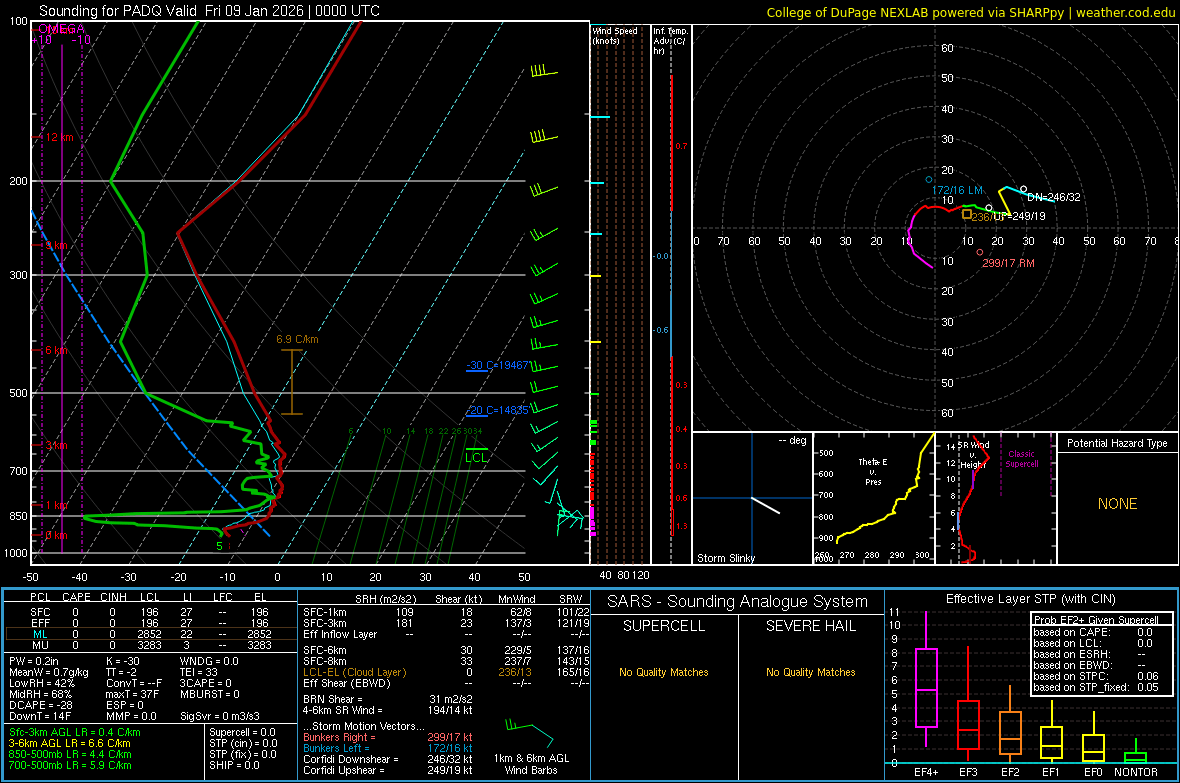Click the Theta-E v. Pres inset label
Viewport: 1180px width, 783px height.
coord(873,471)
